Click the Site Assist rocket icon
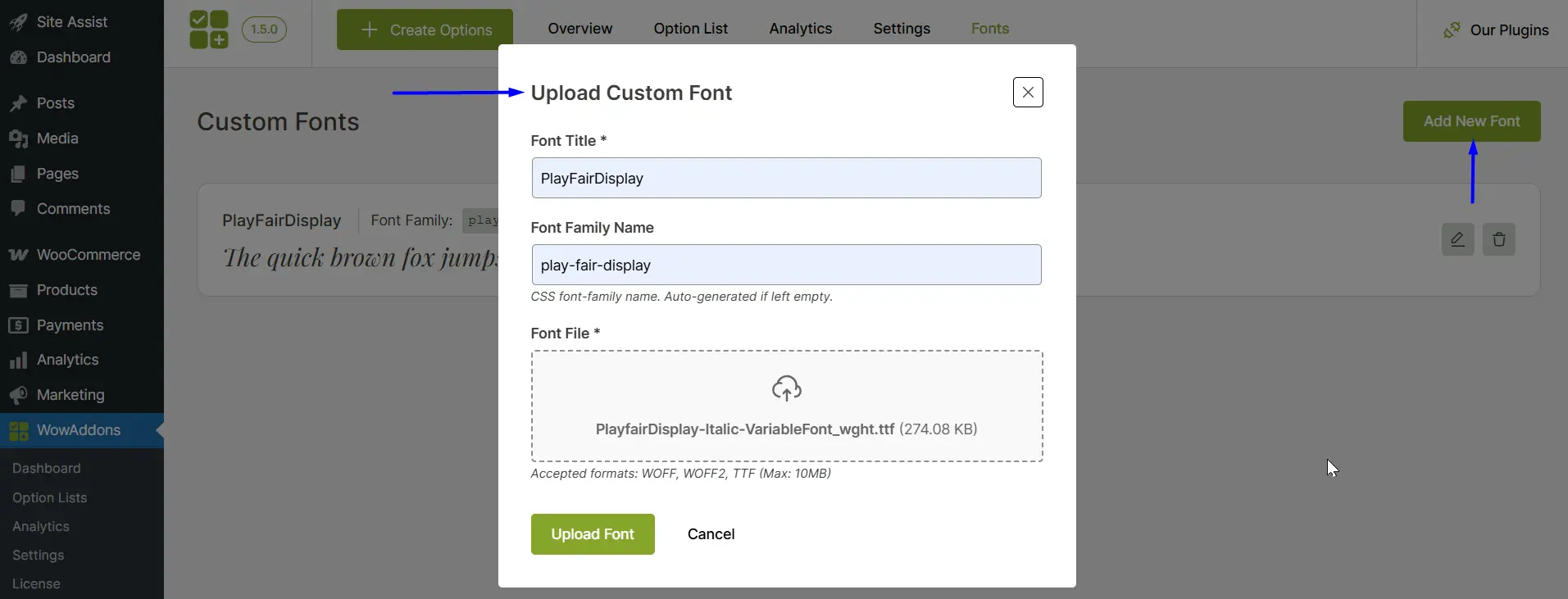The width and height of the screenshot is (1568, 599). coord(18,22)
